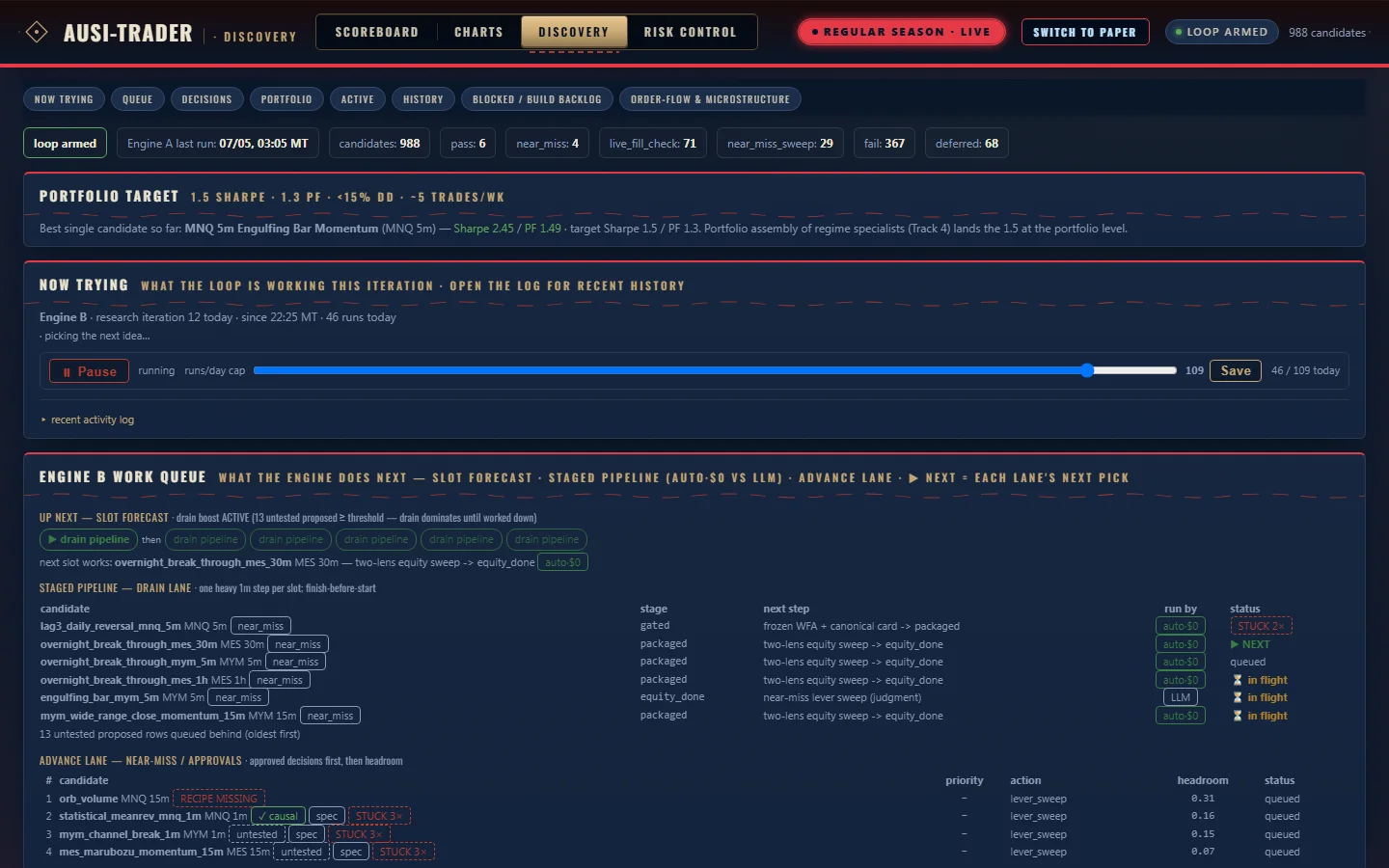Click the spec badge on mes_marubozu_momentum_15m
Viewport: 1389px width, 868px height.
[351, 852]
